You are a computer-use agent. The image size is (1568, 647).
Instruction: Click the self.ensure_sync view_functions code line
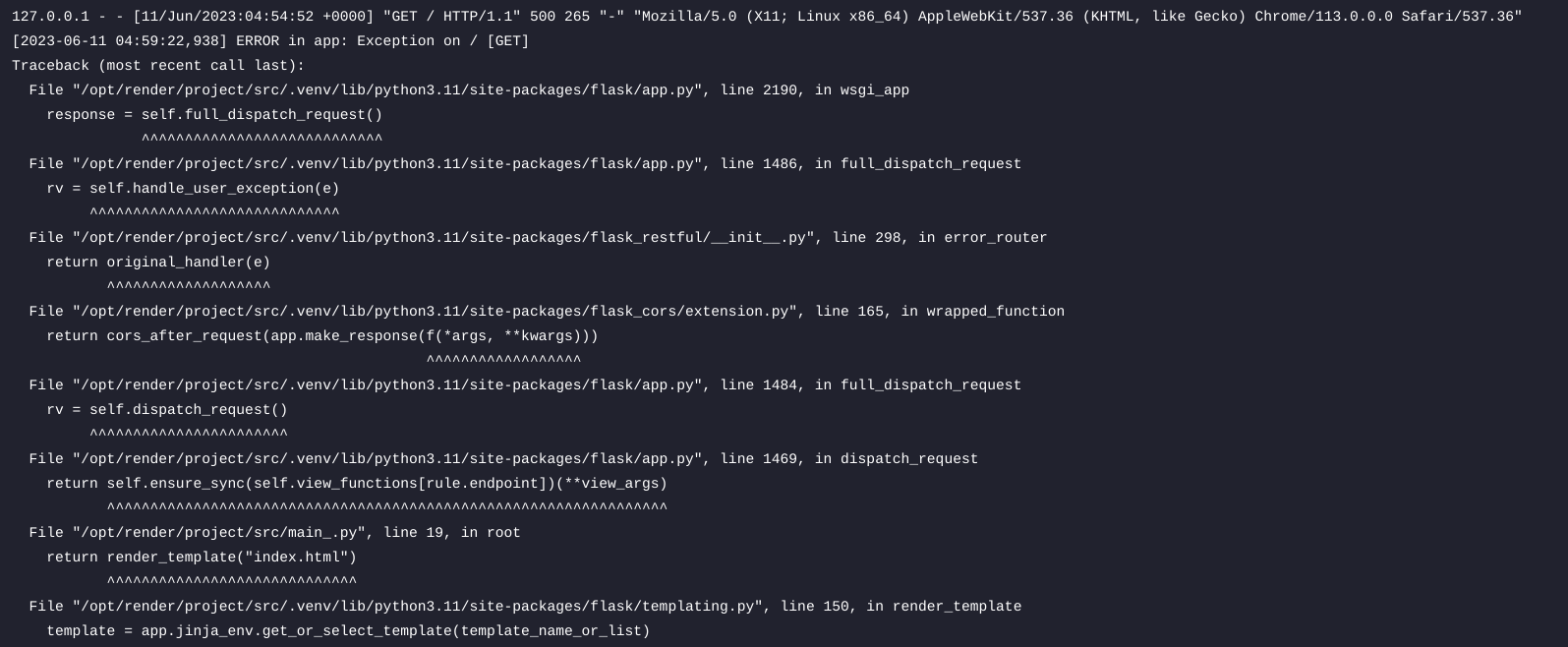357,484
